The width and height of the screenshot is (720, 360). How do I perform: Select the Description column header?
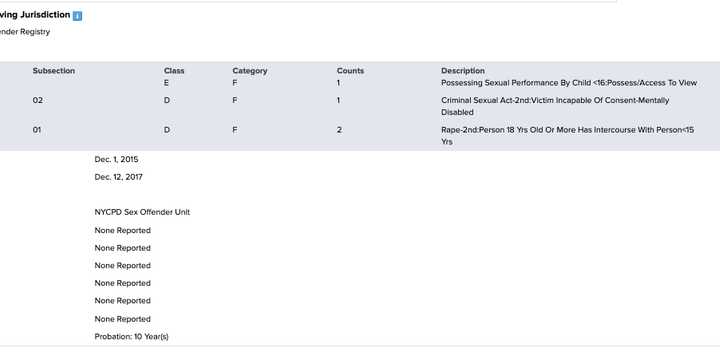463,71
